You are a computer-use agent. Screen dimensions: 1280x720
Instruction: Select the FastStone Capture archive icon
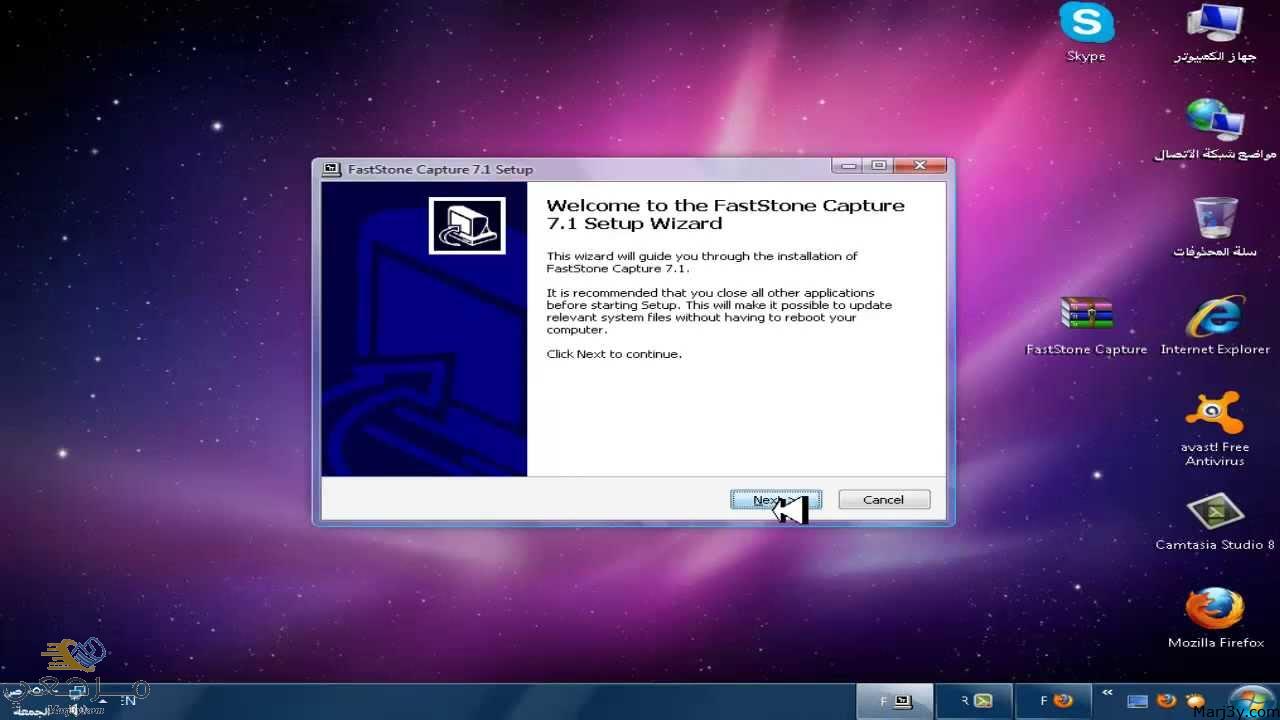click(x=1087, y=326)
